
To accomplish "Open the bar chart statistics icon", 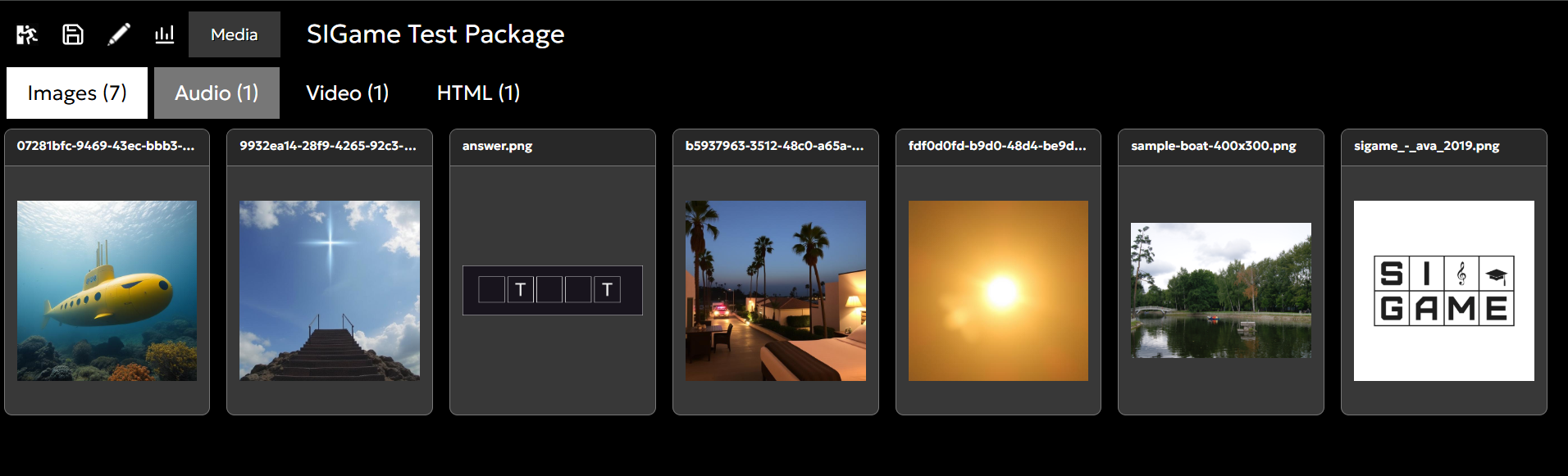I will click(x=165, y=34).
